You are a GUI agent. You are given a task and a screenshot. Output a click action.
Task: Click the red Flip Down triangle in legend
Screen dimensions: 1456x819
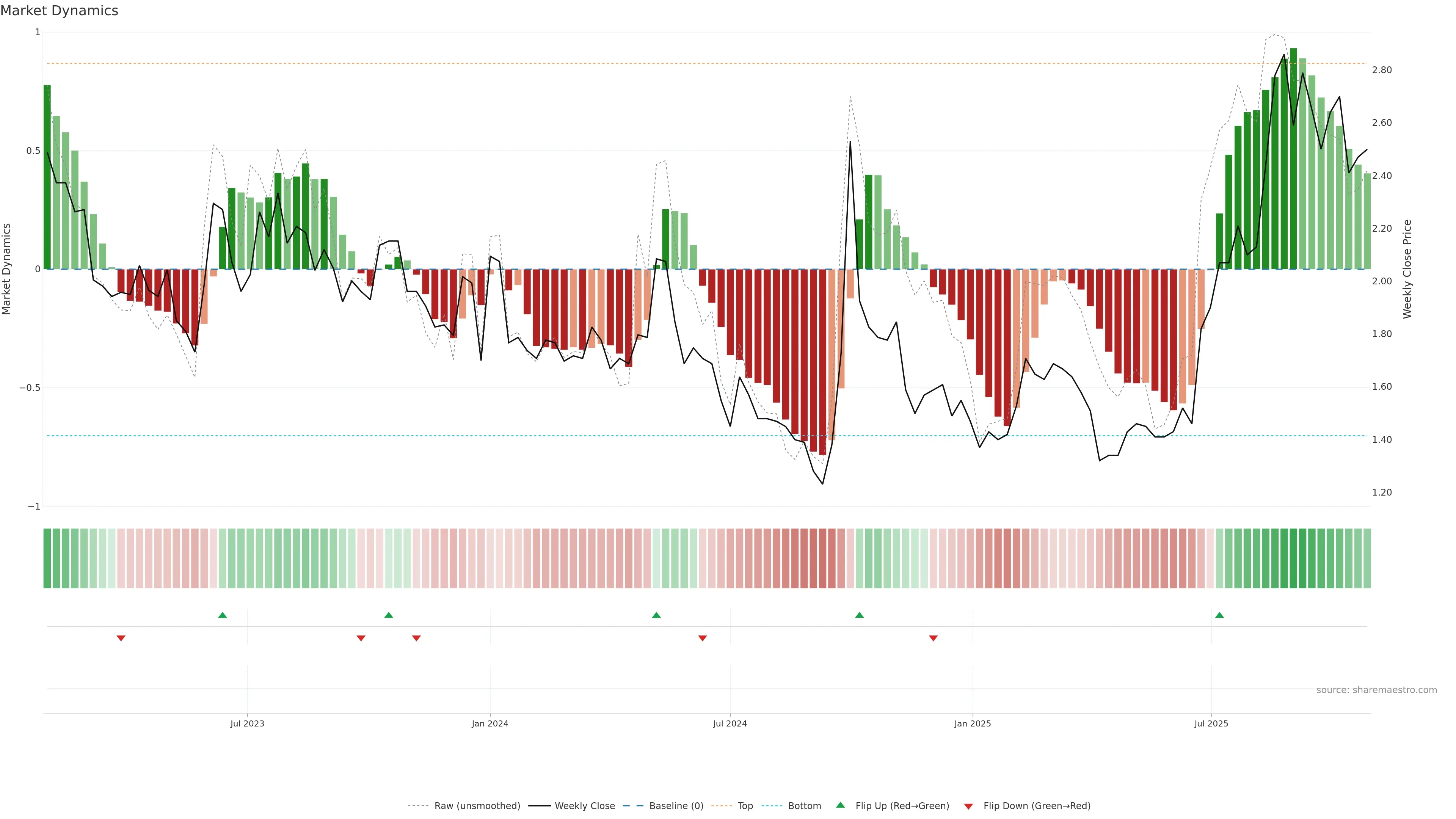pos(968,806)
